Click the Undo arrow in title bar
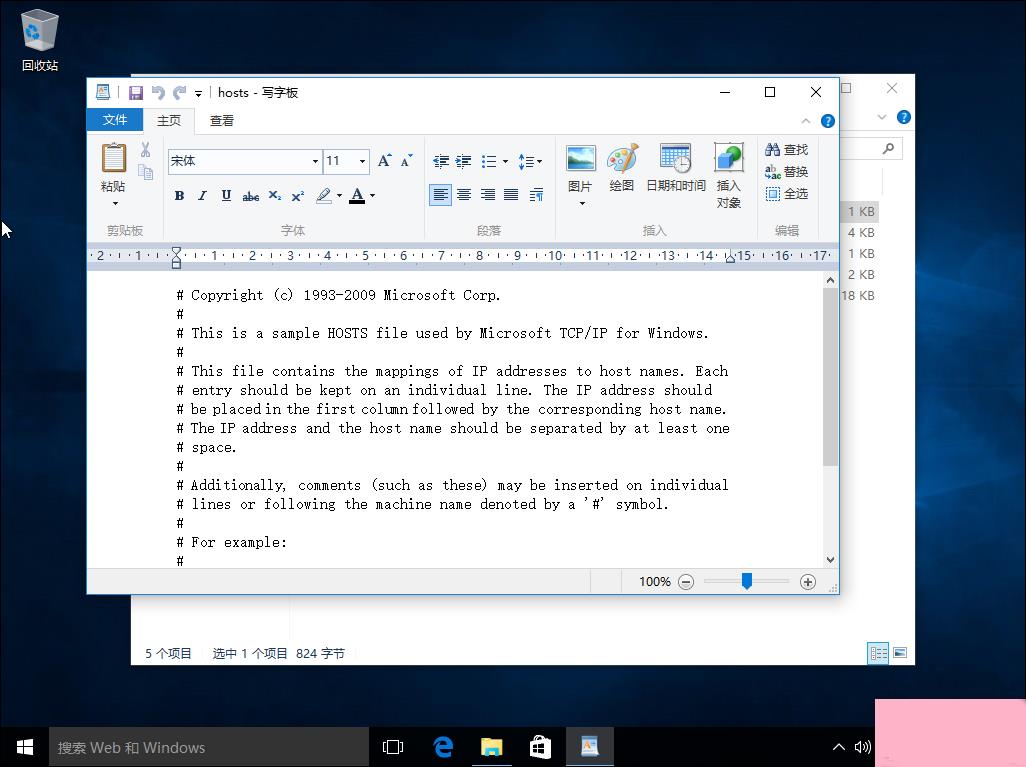 (x=158, y=93)
